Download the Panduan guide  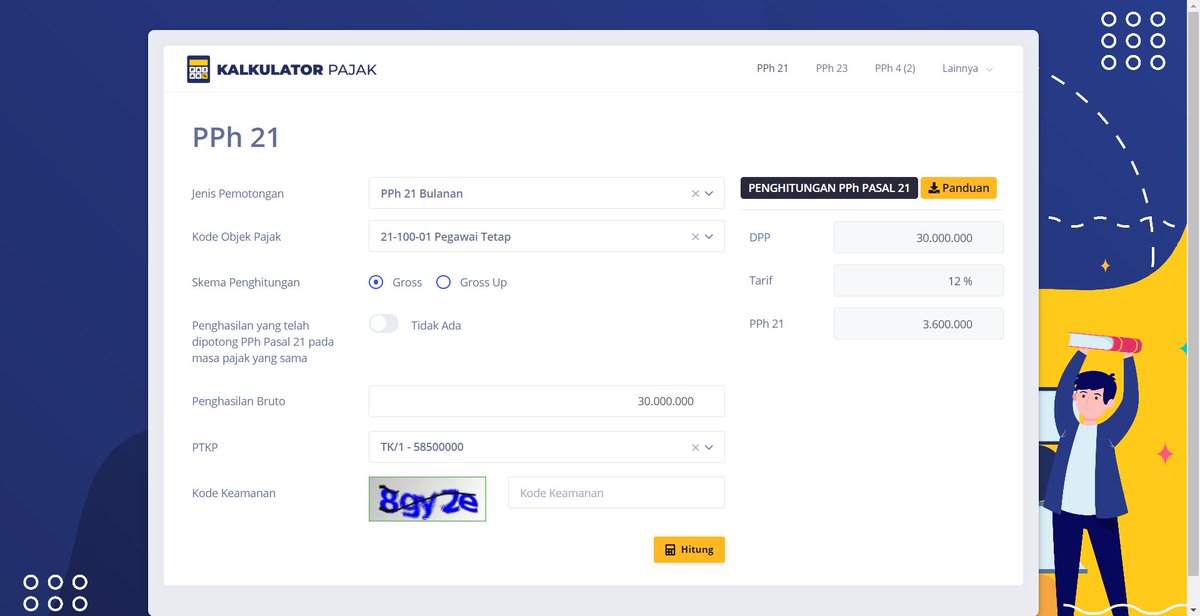point(958,188)
